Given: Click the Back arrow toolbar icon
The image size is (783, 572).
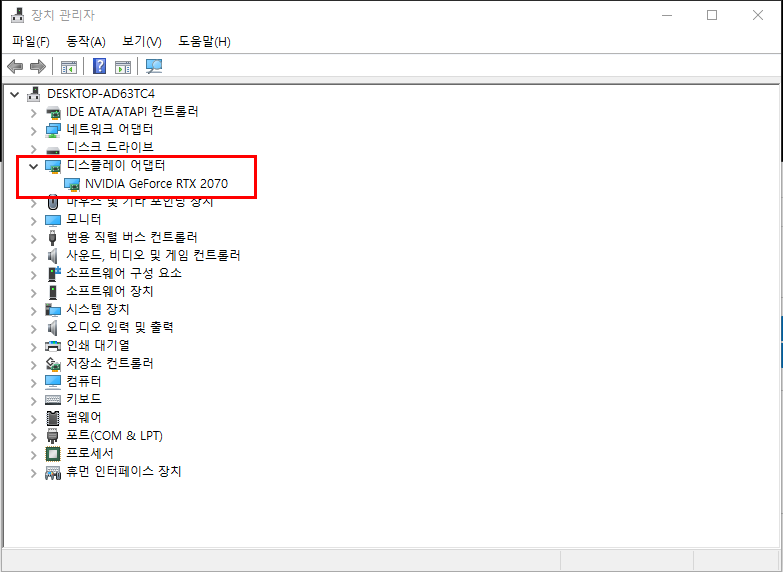Looking at the screenshot, I should coord(15,66).
